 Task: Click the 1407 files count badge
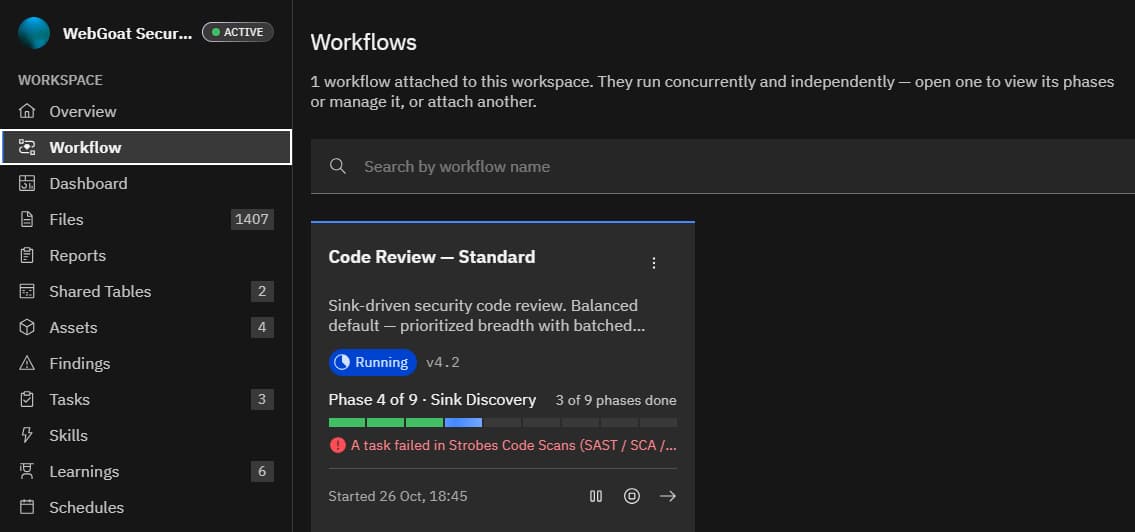tap(252, 219)
